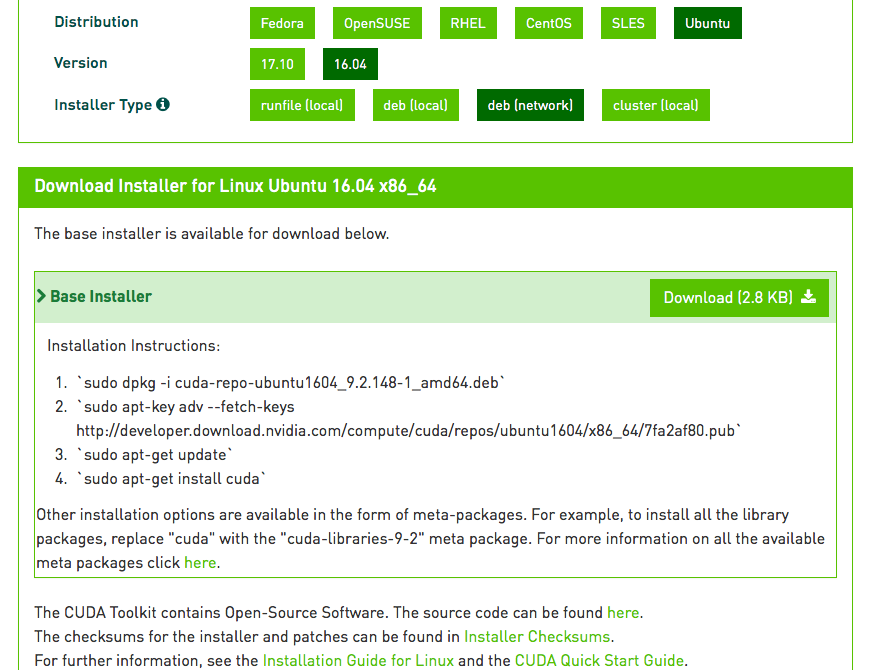
Task: Click the Distribution label
Action: coord(96,22)
